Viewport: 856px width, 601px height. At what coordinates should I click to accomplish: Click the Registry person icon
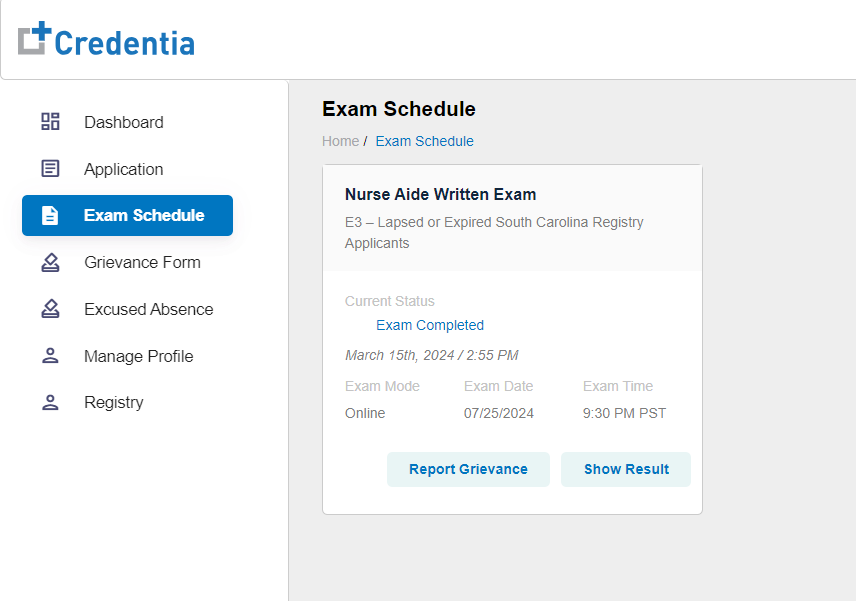[x=50, y=402]
